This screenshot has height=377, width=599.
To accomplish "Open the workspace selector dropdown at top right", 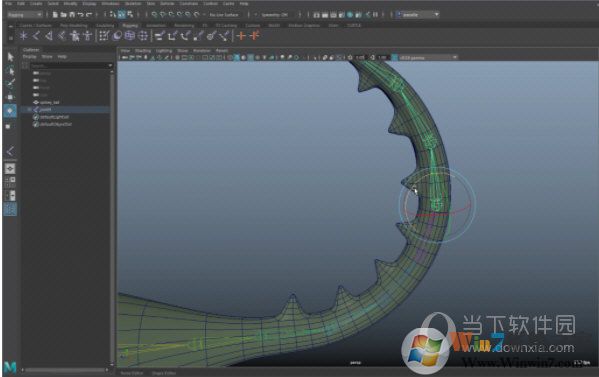I will coord(418,15).
